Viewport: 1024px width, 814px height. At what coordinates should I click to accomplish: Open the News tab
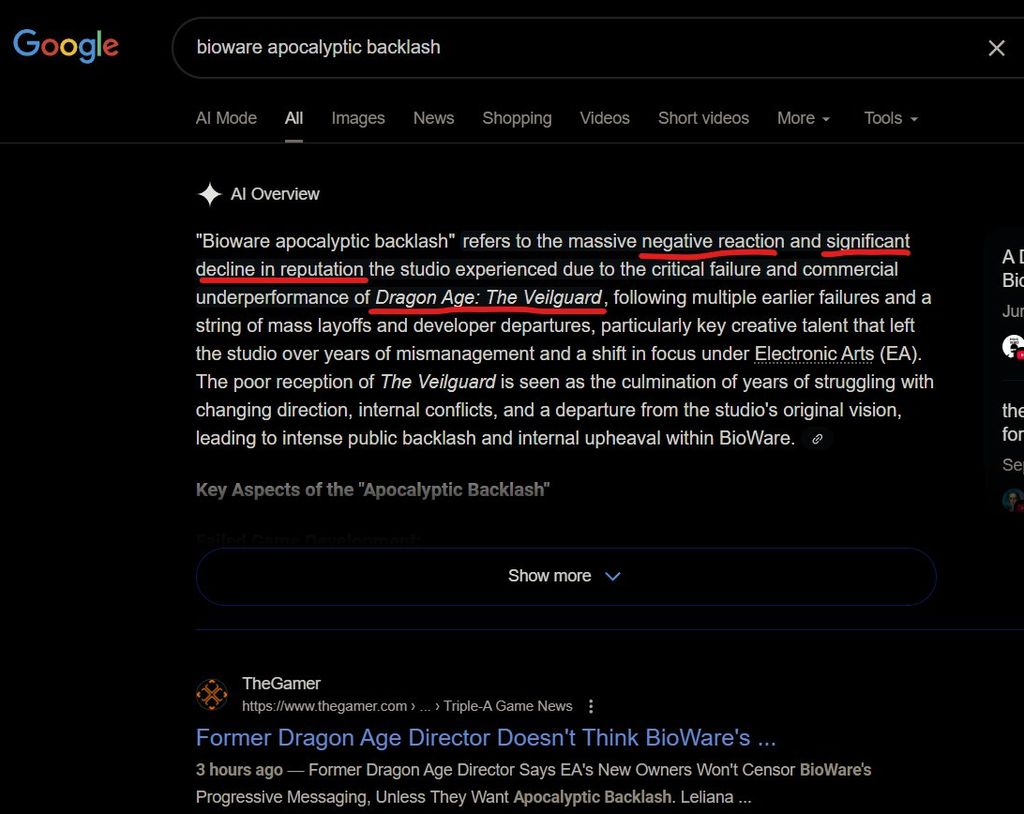(434, 118)
